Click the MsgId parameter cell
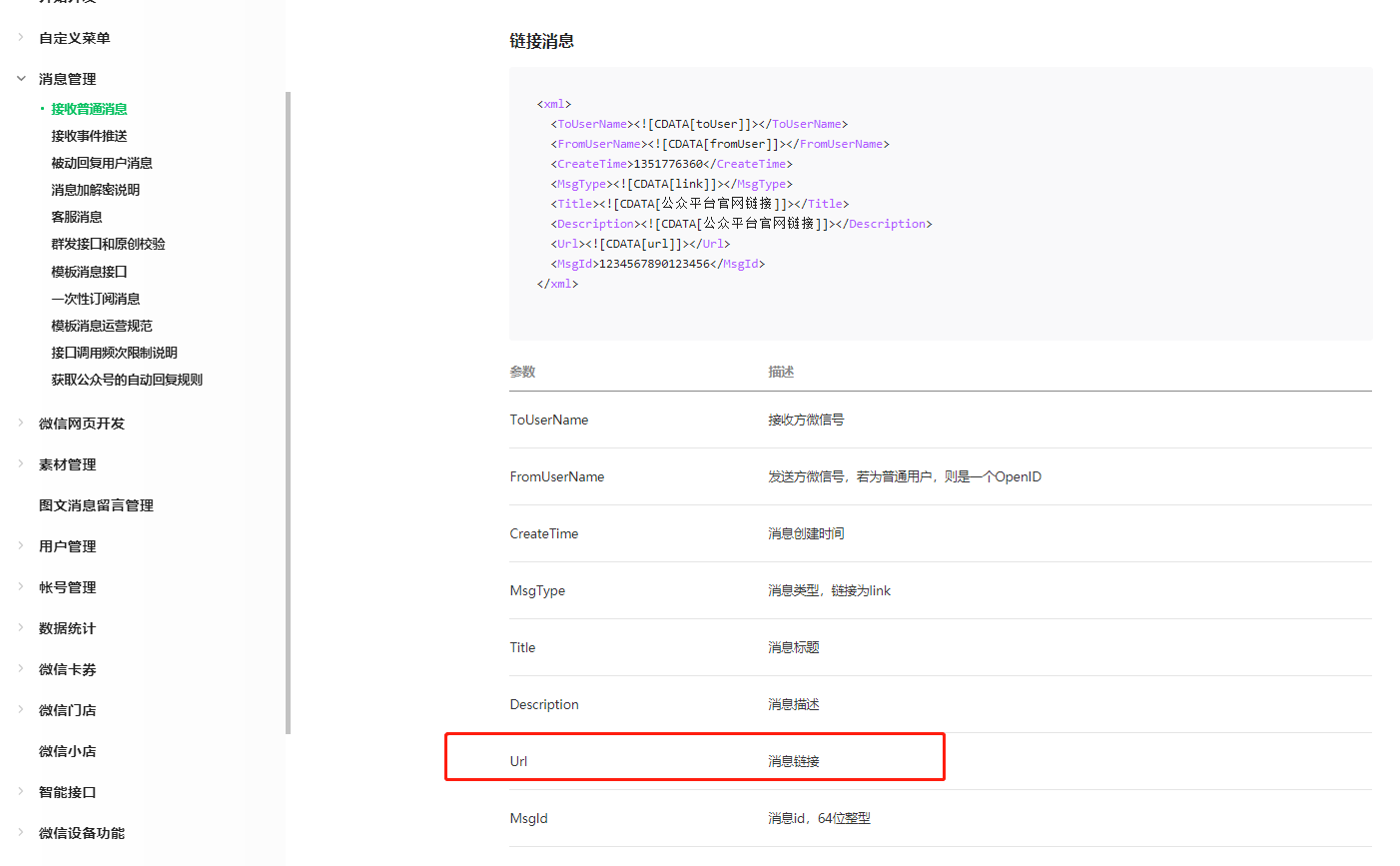 pyautogui.click(x=528, y=818)
